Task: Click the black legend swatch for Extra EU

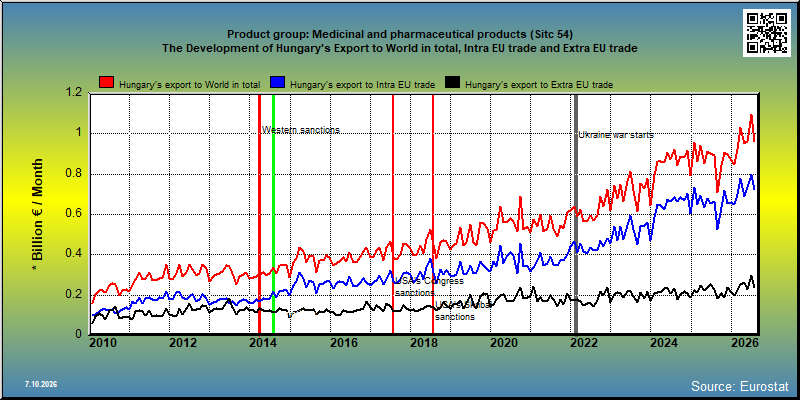Action: tap(453, 83)
